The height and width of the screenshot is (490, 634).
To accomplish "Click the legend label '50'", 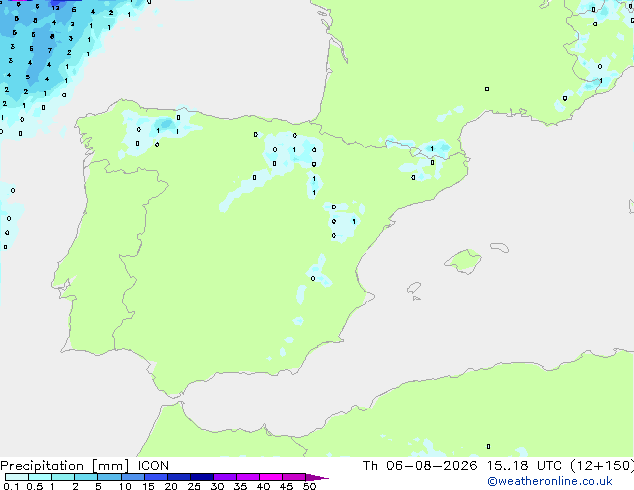I will tap(309, 486).
